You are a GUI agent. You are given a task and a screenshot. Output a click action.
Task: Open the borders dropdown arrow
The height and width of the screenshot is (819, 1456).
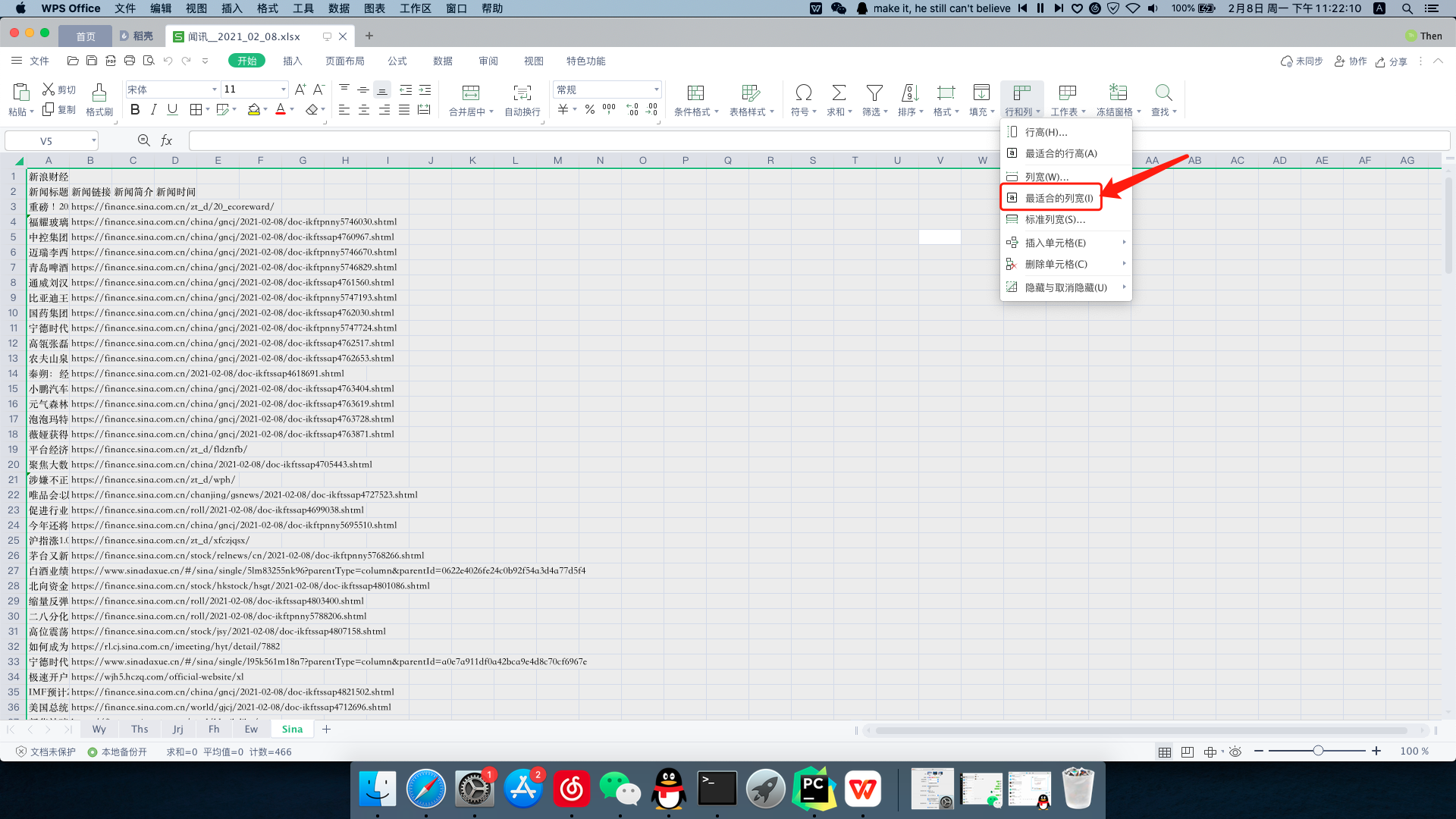click(208, 110)
